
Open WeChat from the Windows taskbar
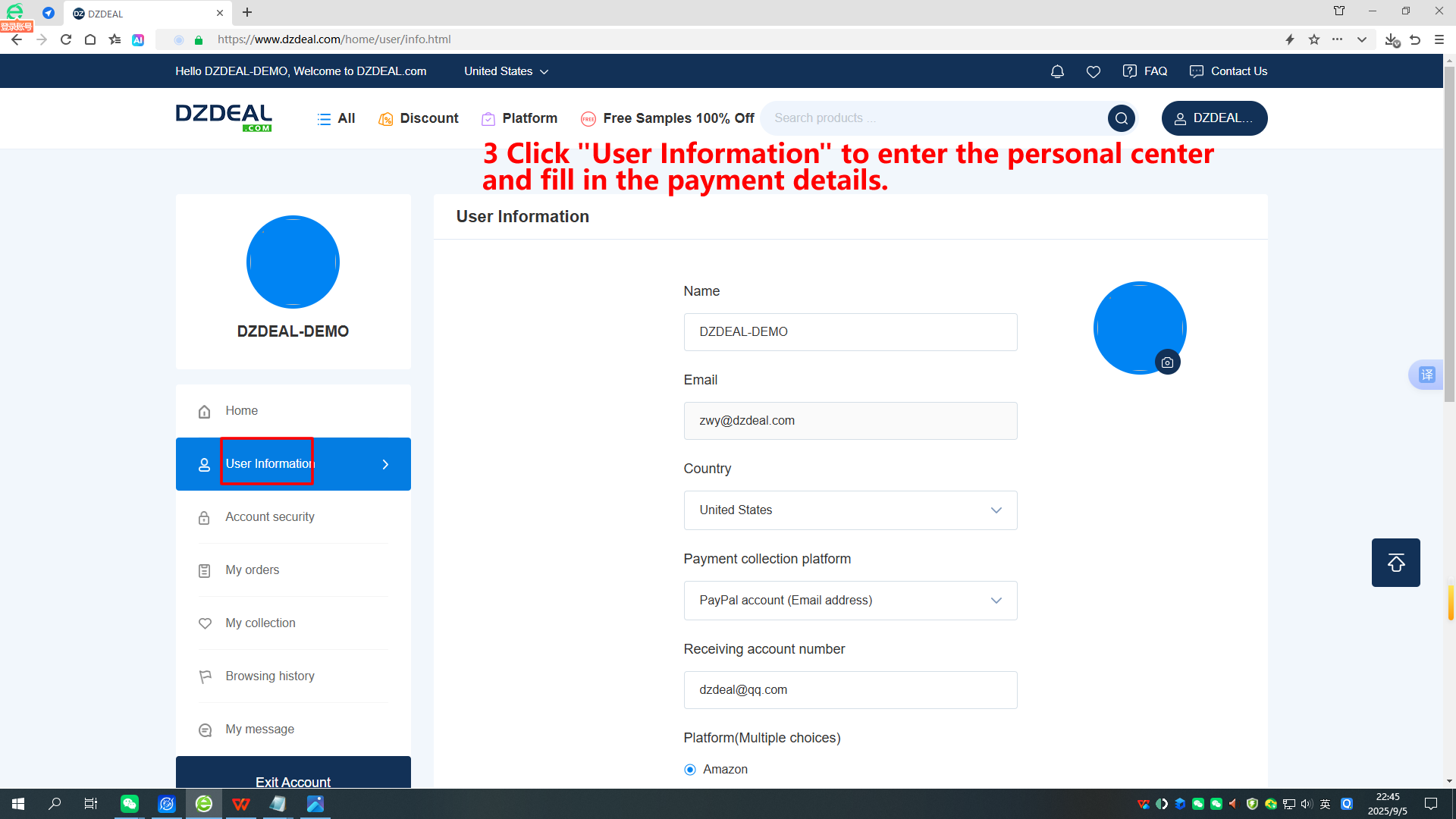[130, 804]
